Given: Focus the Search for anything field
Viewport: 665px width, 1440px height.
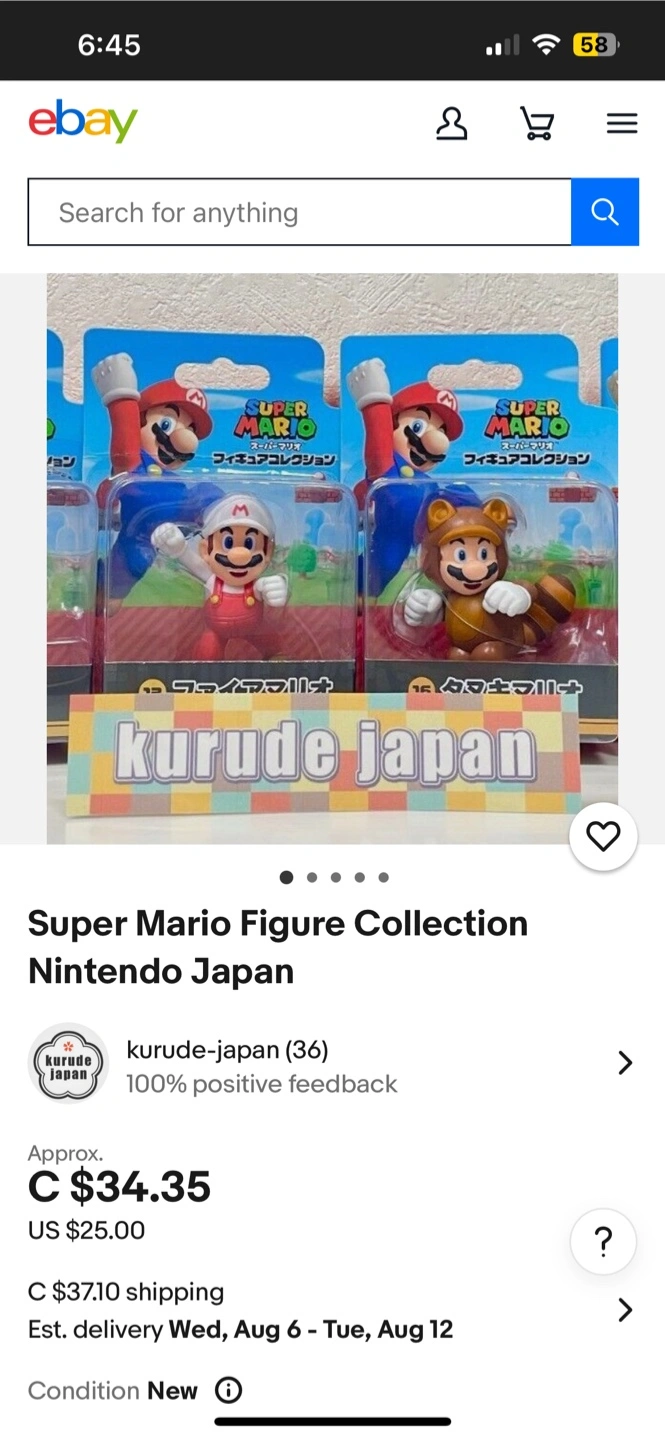Looking at the screenshot, I should (x=299, y=212).
